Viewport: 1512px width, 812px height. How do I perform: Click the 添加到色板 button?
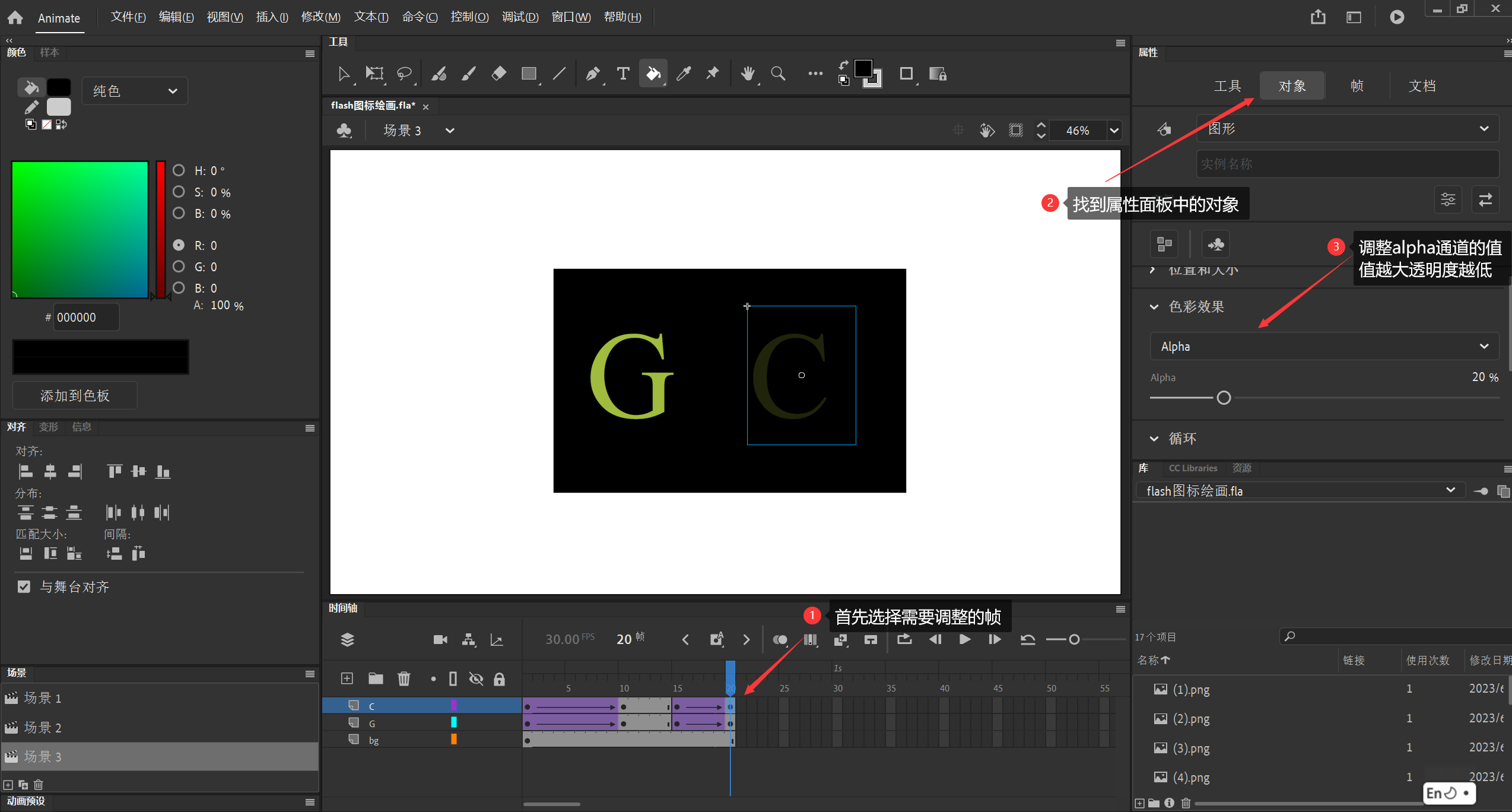click(x=75, y=395)
